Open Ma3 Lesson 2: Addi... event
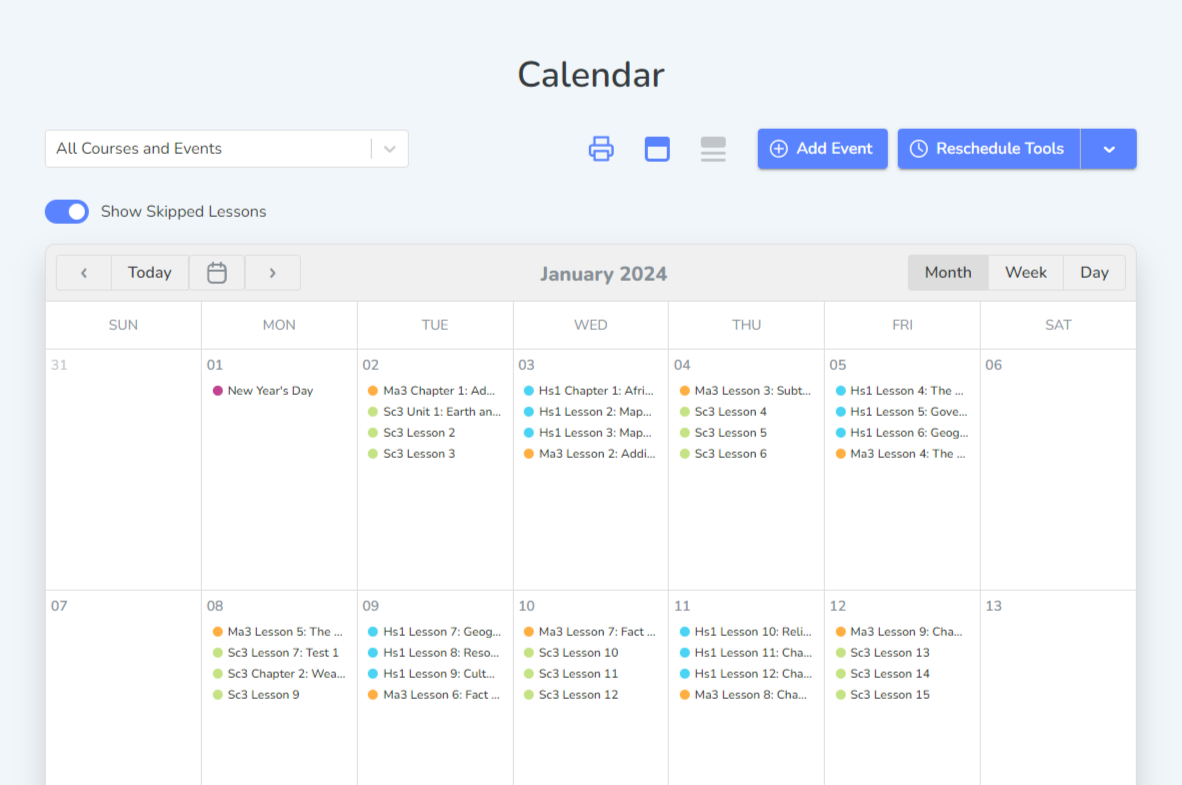The height and width of the screenshot is (785, 1182). click(x=589, y=454)
